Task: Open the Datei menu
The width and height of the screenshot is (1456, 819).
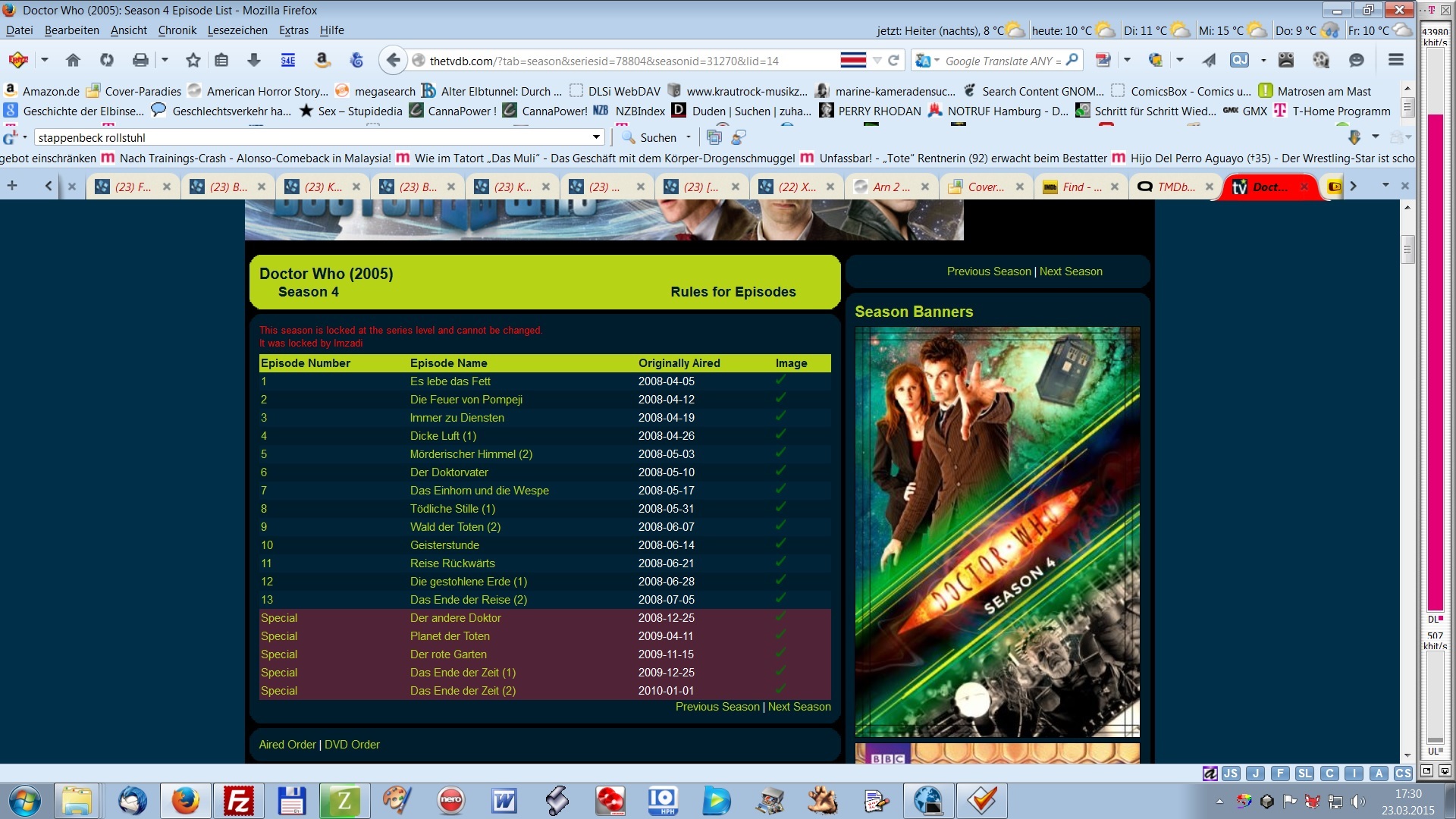Action: tap(20, 30)
